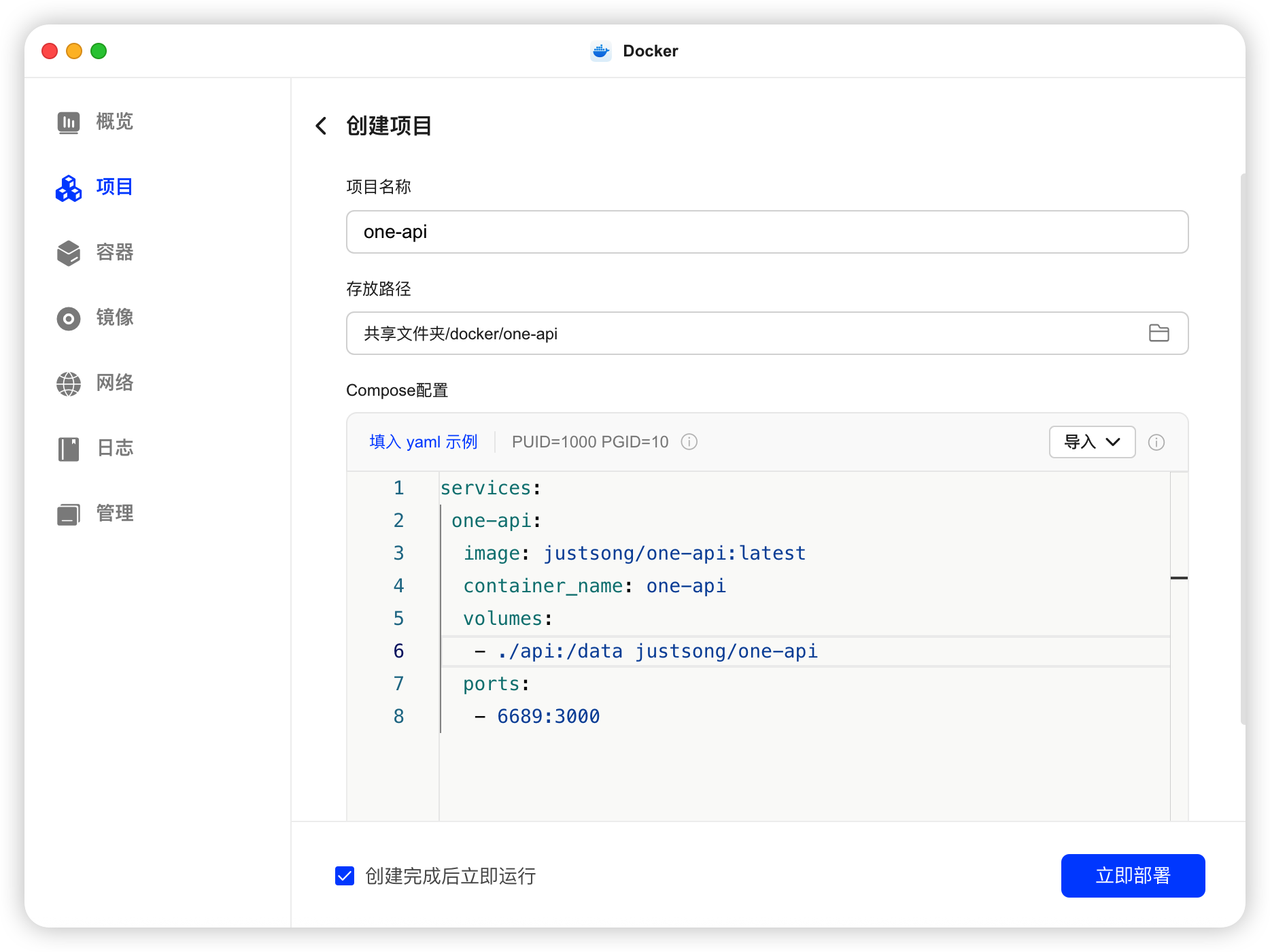Image resolution: width=1270 pixels, height=952 pixels.
Task: Click the editor minimap scroll marker
Action: click(x=1179, y=578)
